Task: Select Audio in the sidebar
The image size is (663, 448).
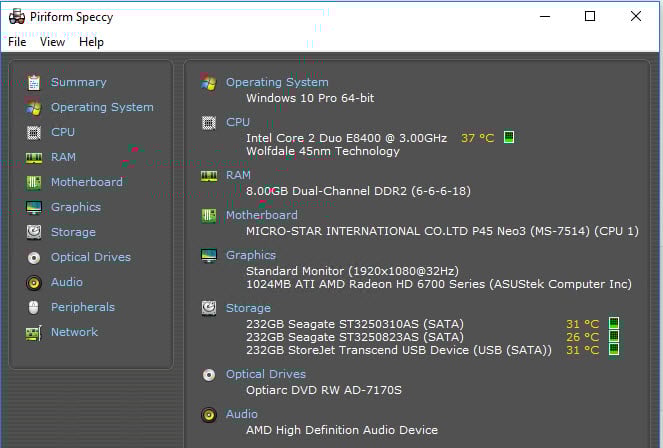Action: click(67, 282)
